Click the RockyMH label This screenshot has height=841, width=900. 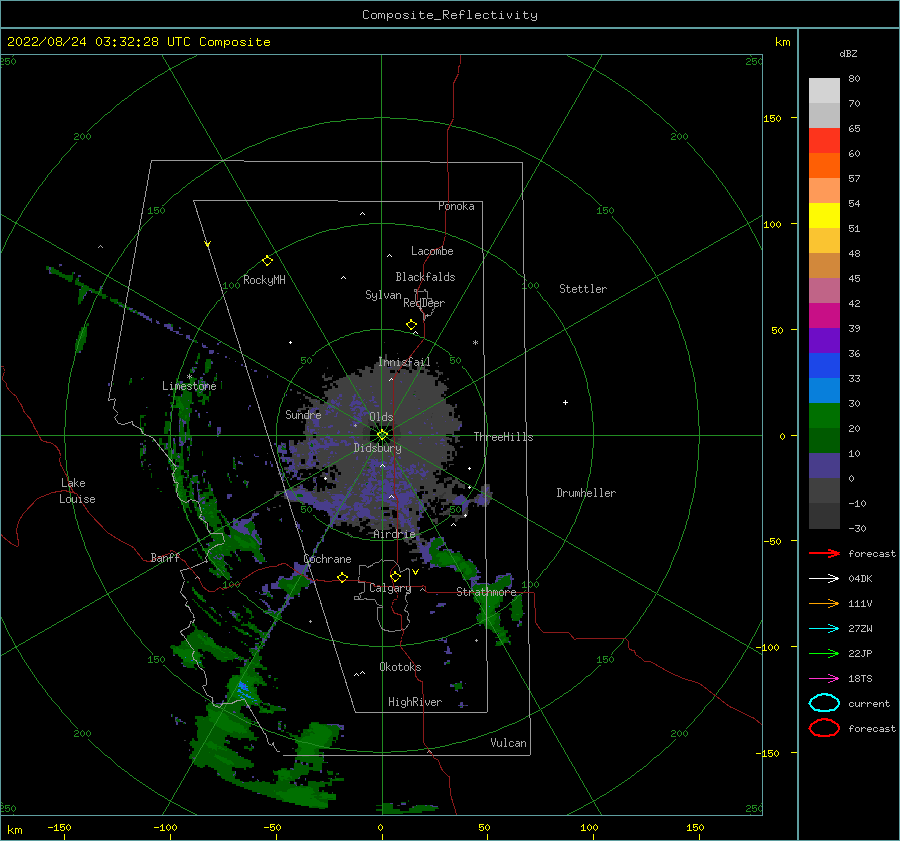[264, 280]
